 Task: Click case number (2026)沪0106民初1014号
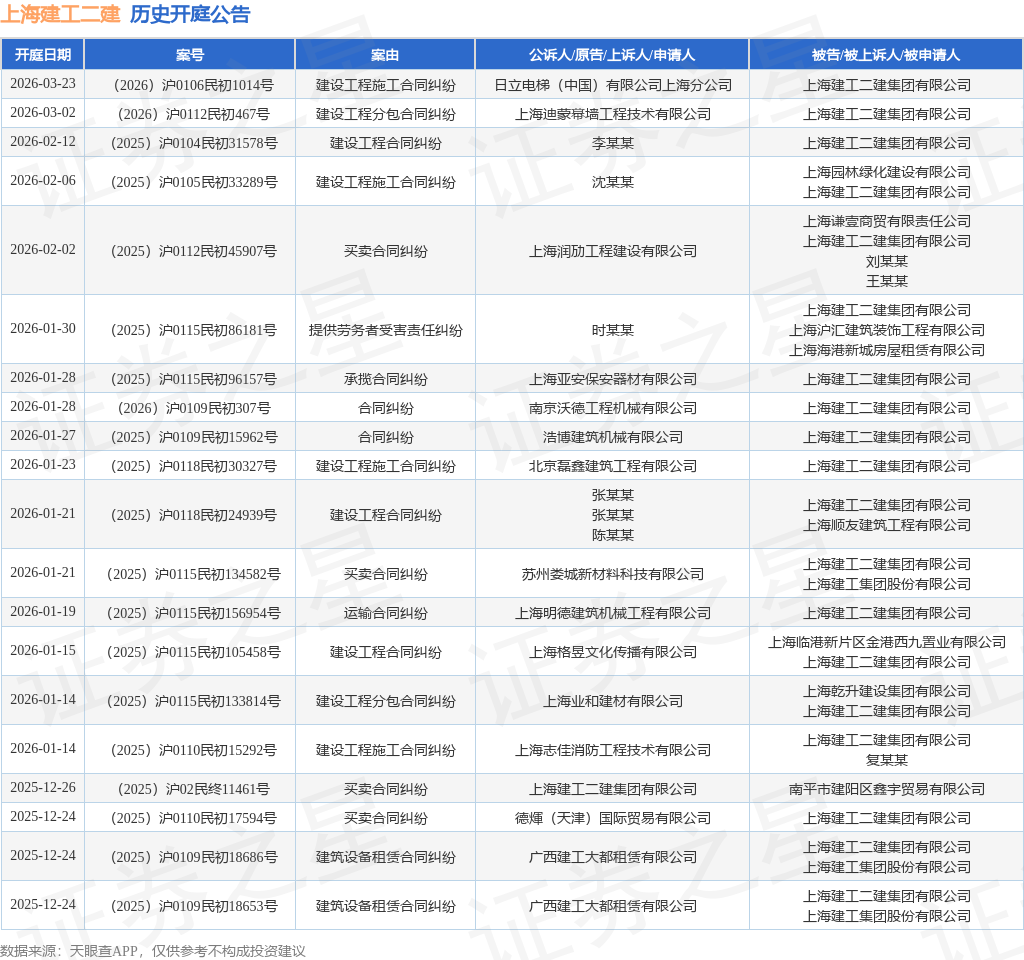coord(190,85)
